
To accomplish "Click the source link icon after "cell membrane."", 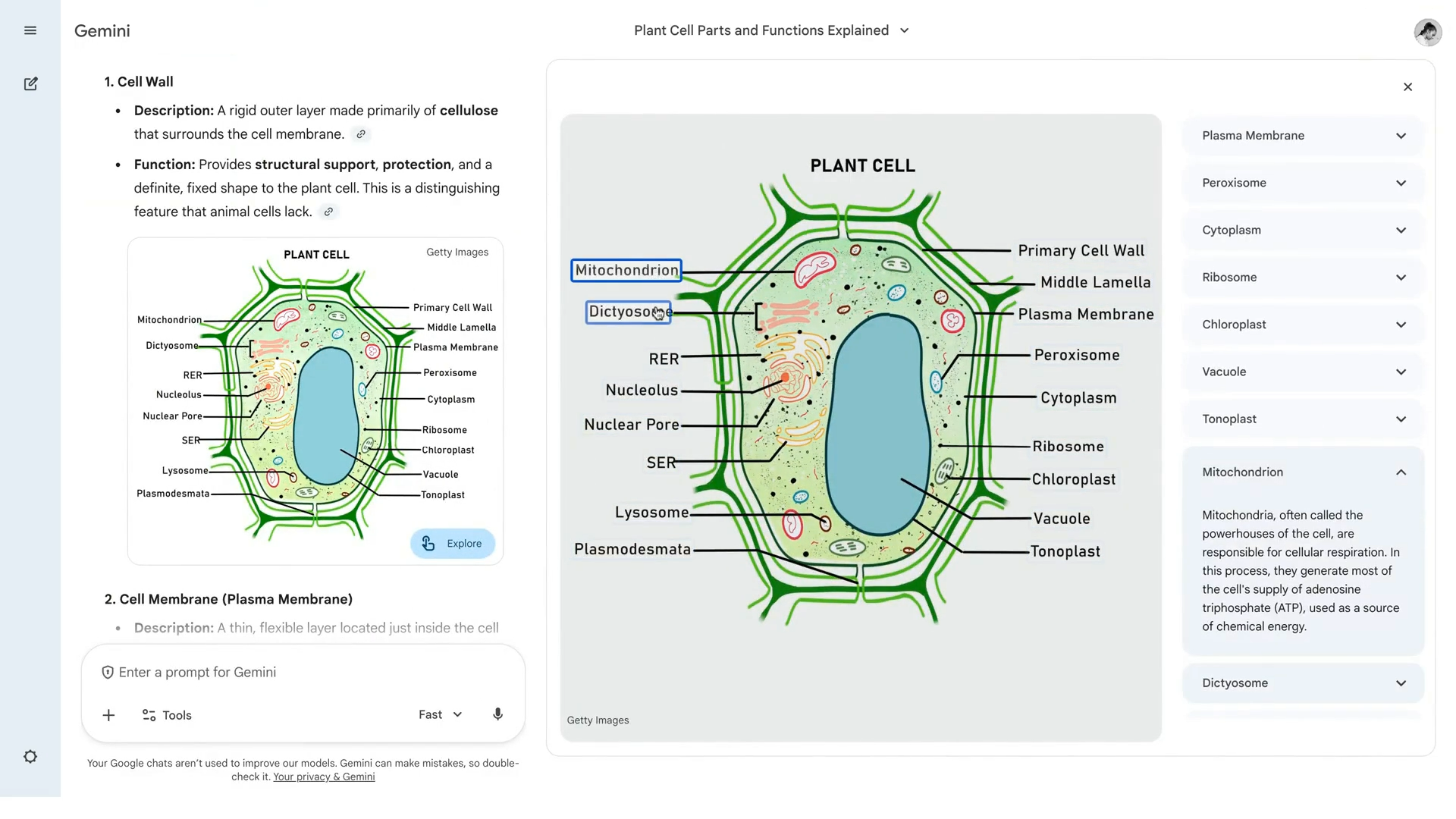I will click(361, 134).
